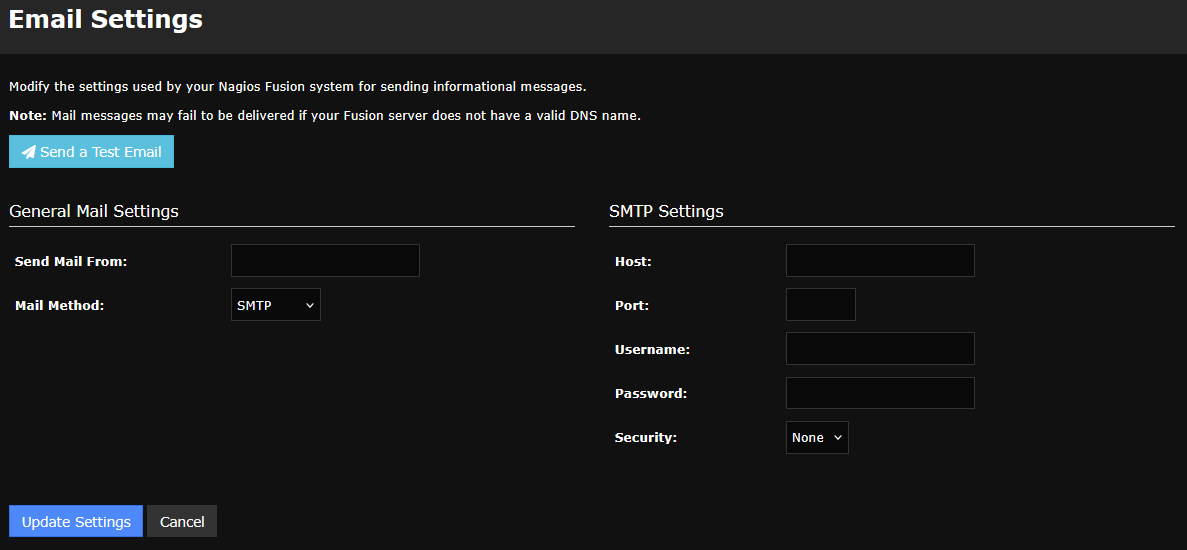
Task: Click the 'Username:' label
Action: pos(652,349)
